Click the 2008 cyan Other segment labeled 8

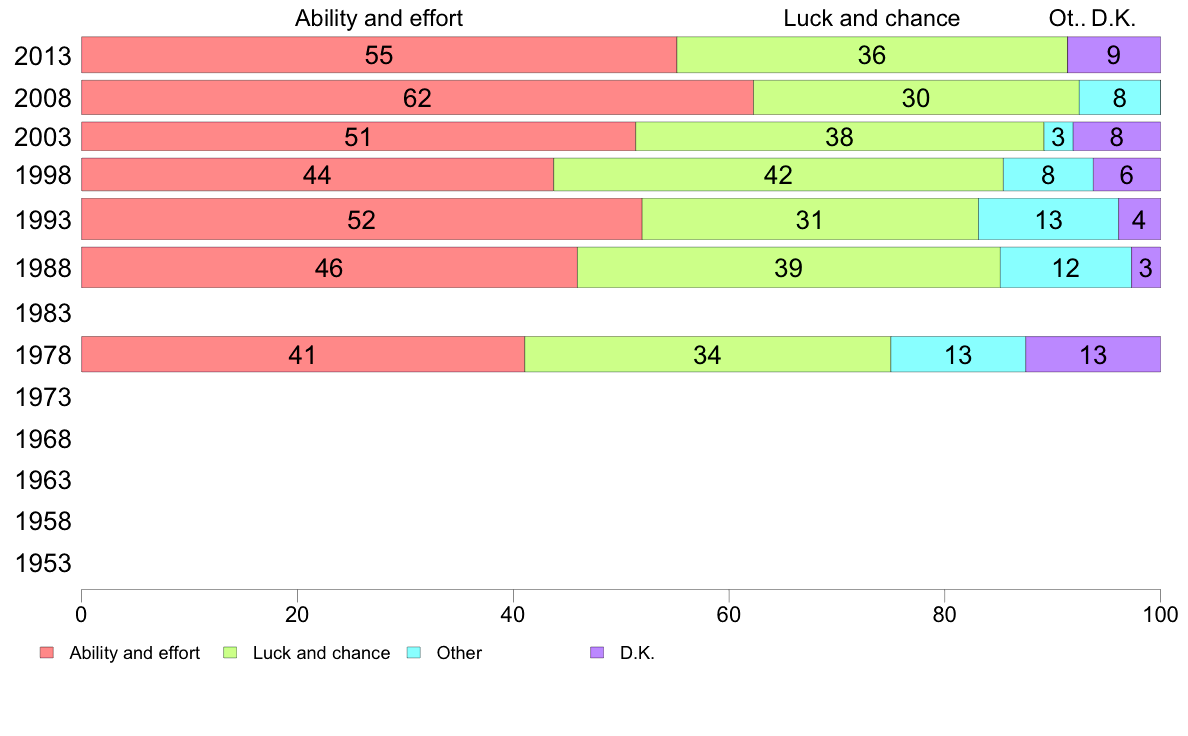(1120, 98)
